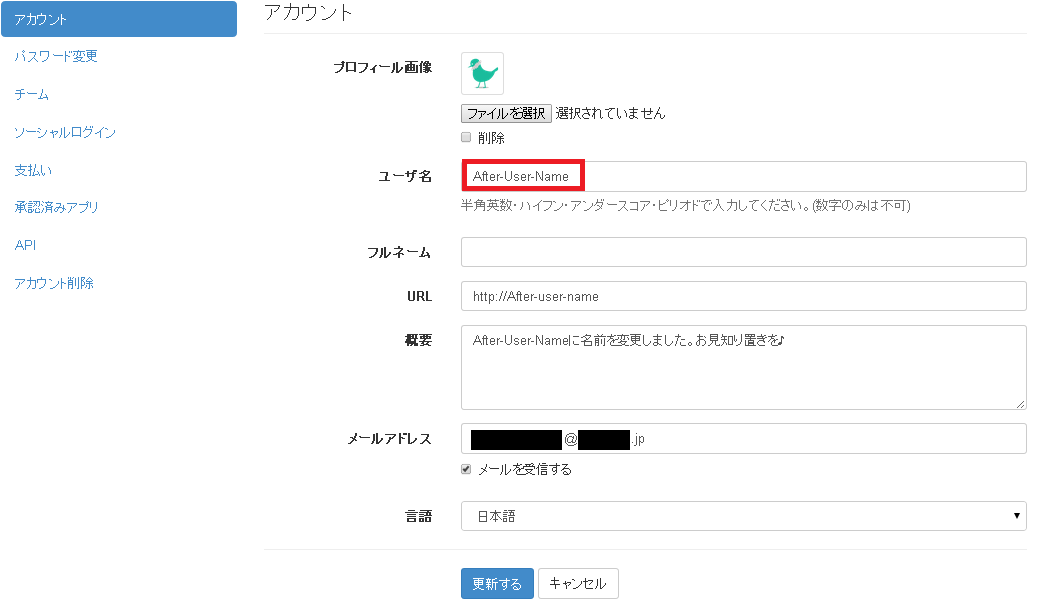1042x607 pixels.
Task: Uncheck the メールを受信する checkbox
Action: 466,469
